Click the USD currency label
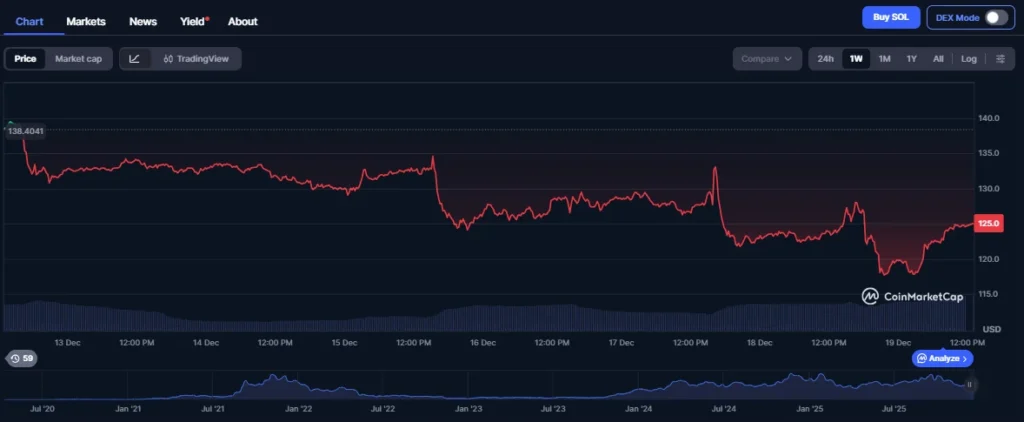The image size is (1024, 422). 992,329
